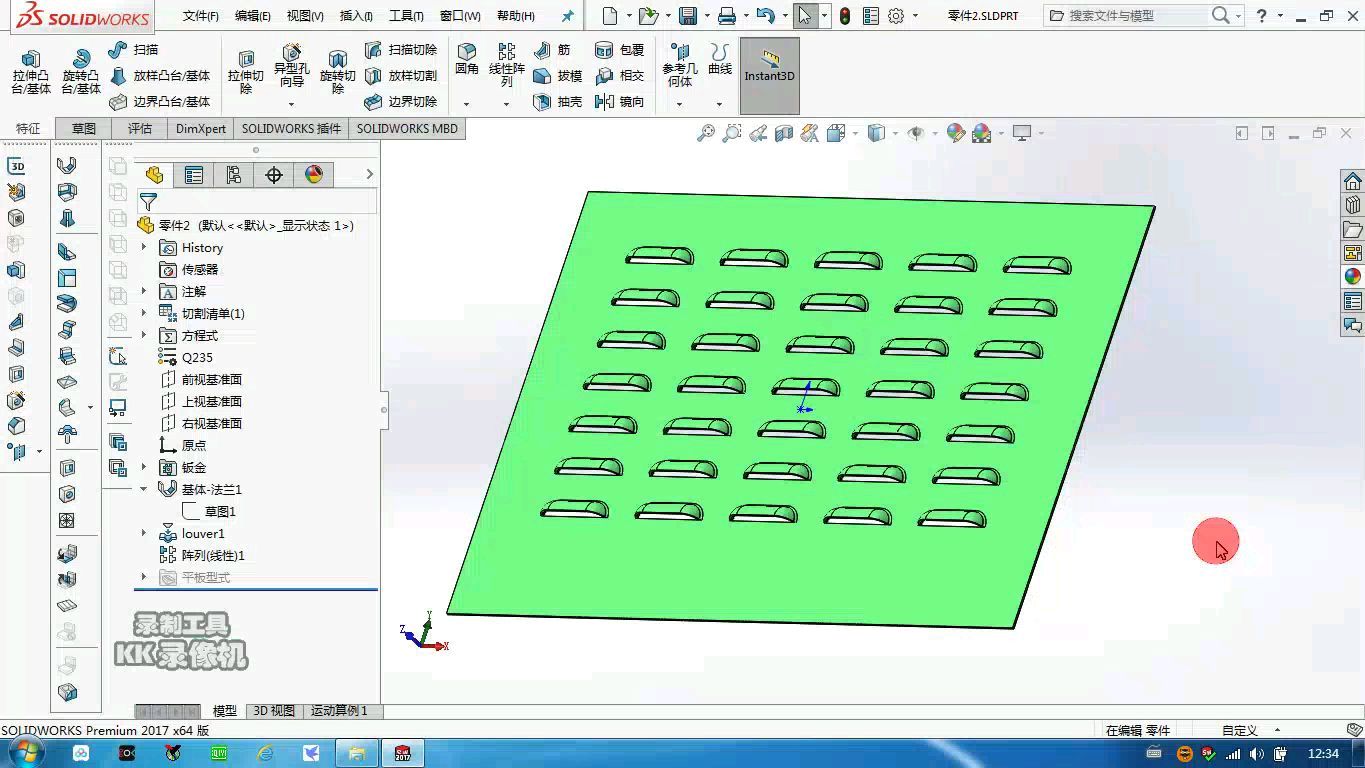Select the 拉伸凸台/基体 extrude boss tool
Viewport: 1365px width, 768px height.
click(31, 72)
